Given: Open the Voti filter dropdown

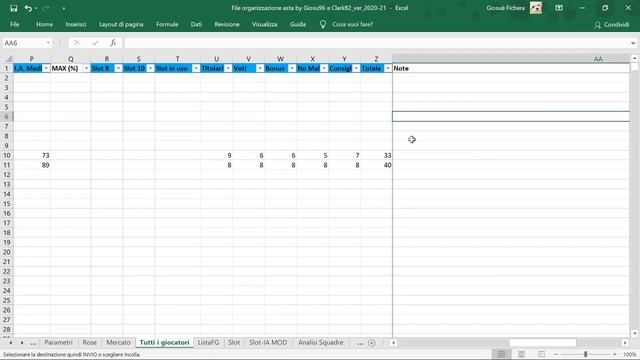Looking at the screenshot, I should tap(260, 68).
